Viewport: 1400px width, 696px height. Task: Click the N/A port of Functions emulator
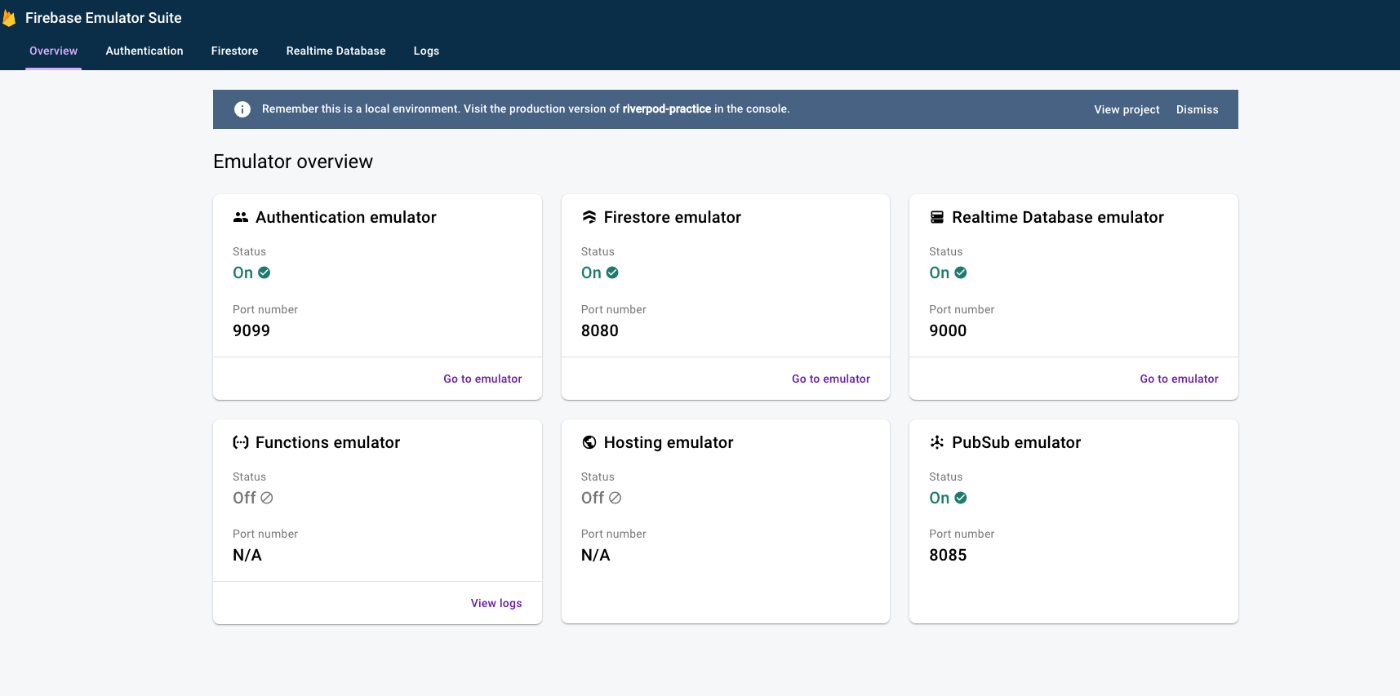[247, 555]
